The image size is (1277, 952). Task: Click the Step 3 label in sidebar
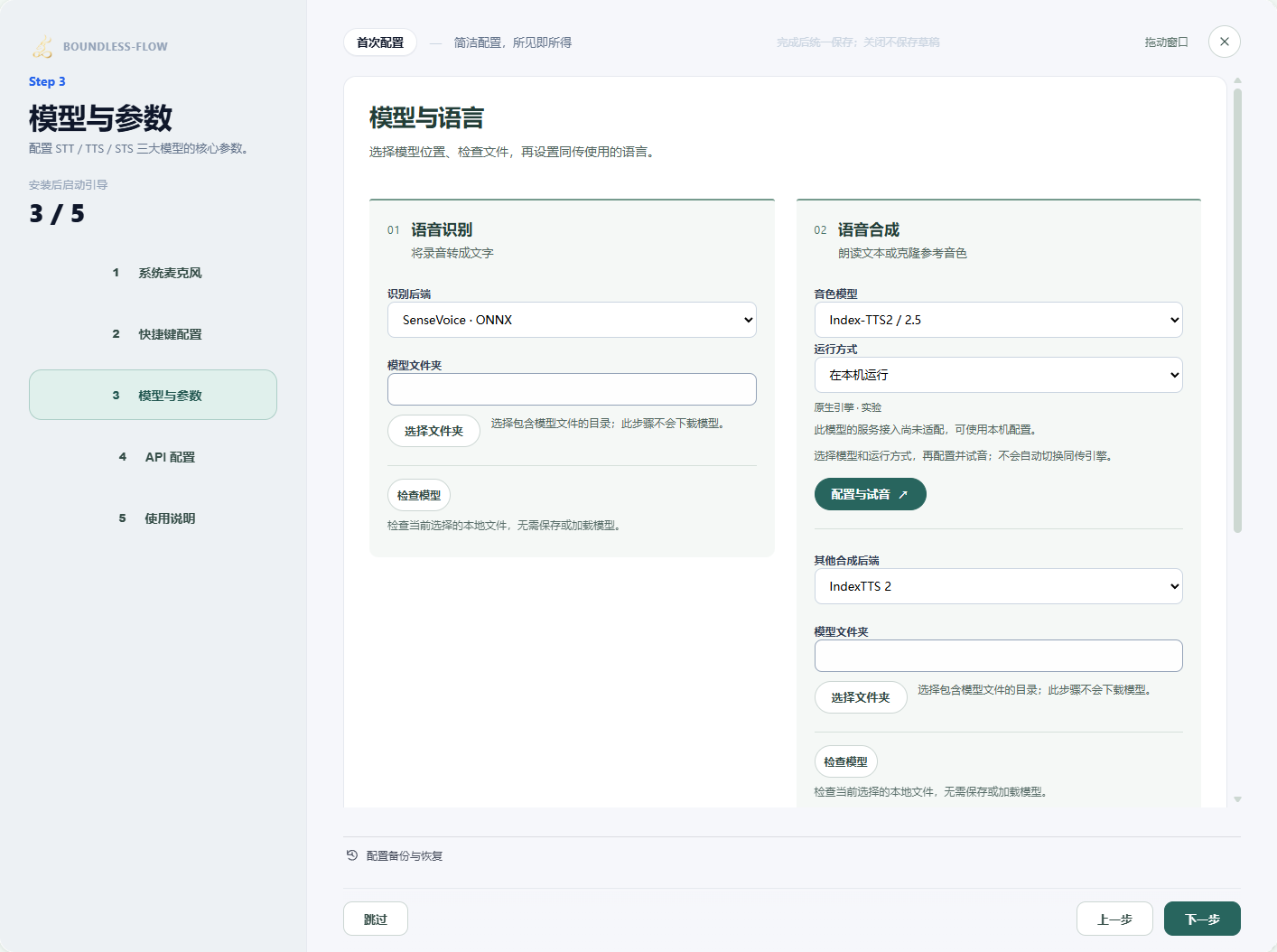pos(47,81)
